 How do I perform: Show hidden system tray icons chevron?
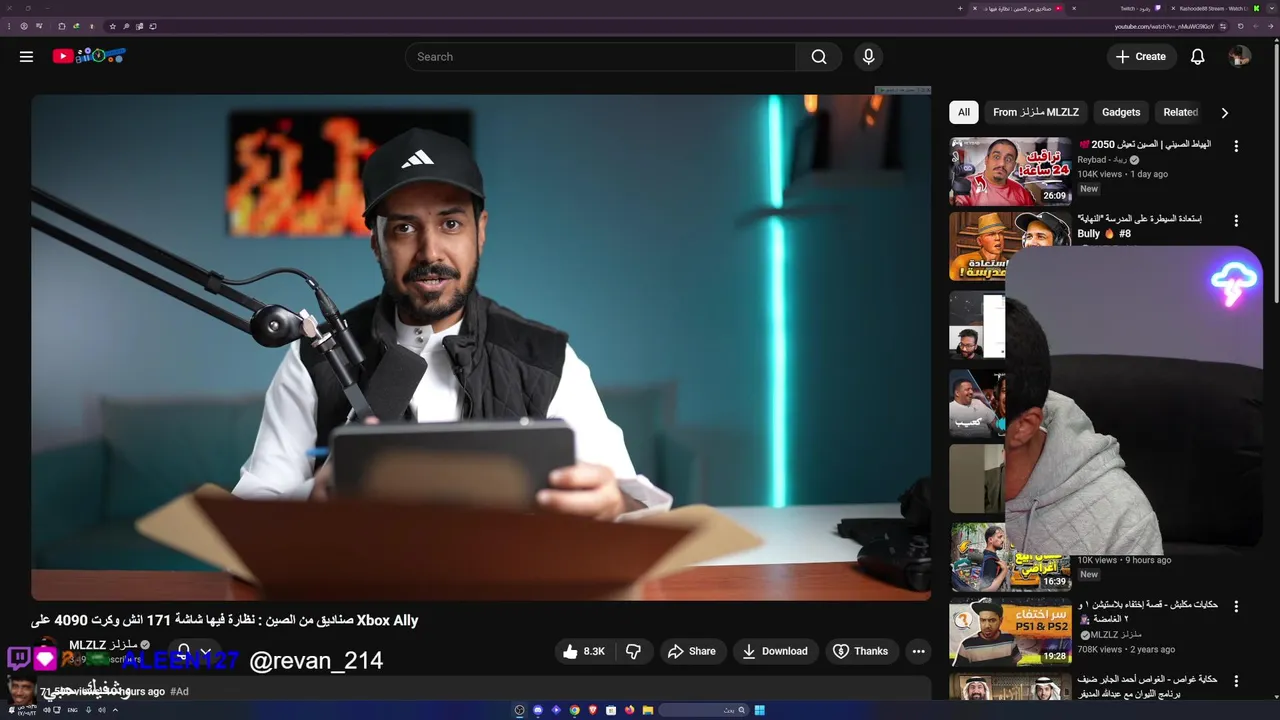pyautogui.click(x=115, y=710)
